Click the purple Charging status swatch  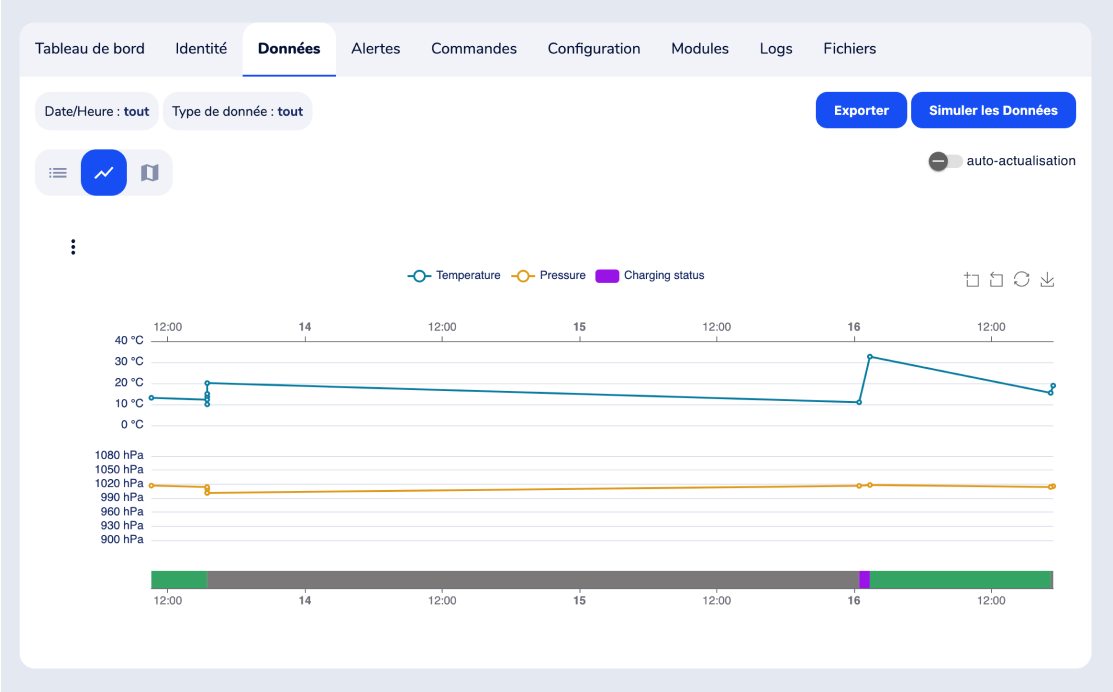(x=607, y=276)
